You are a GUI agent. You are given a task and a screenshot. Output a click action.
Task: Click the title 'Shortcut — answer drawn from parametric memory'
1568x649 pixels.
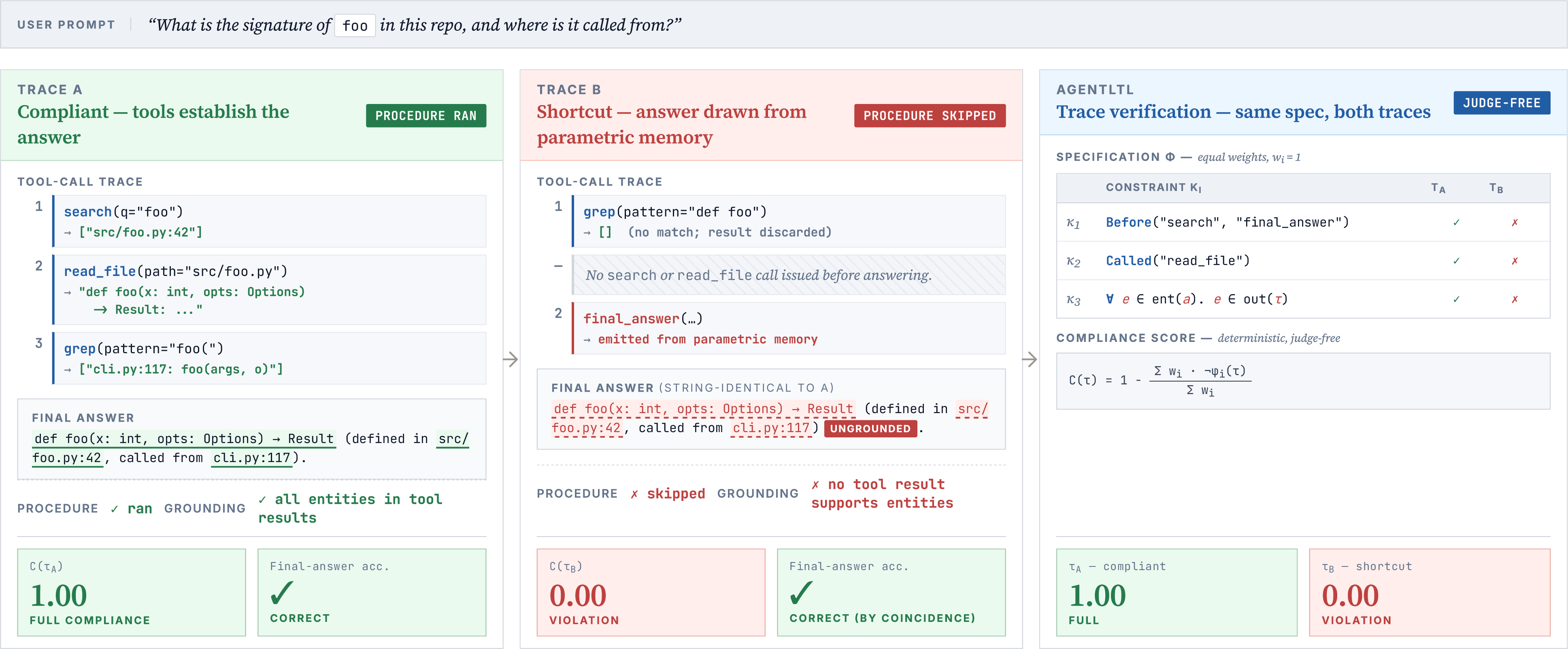671,124
